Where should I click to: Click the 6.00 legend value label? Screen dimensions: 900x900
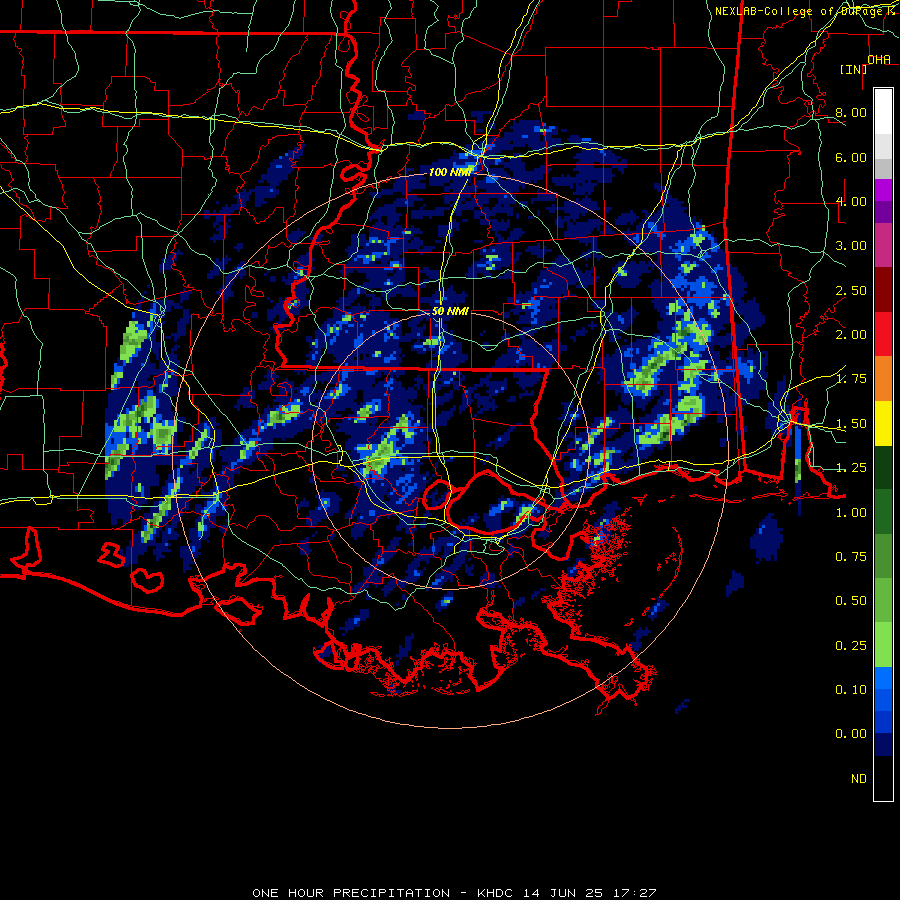click(851, 157)
